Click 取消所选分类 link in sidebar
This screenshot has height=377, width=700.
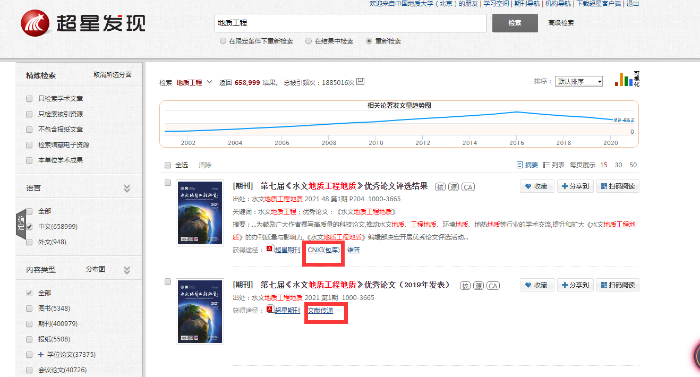click(112, 75)
